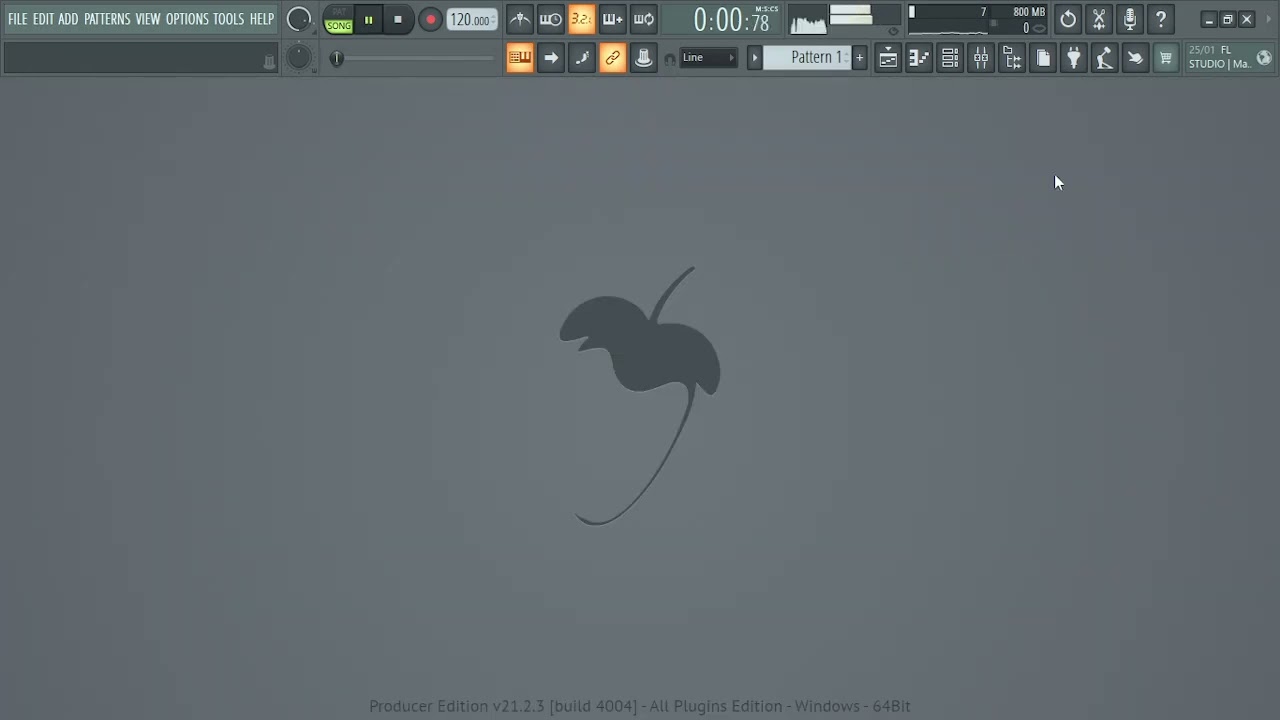
Task: Click the touch controller hand icon
Action: pyautogui.click(x=1135, y=58)
